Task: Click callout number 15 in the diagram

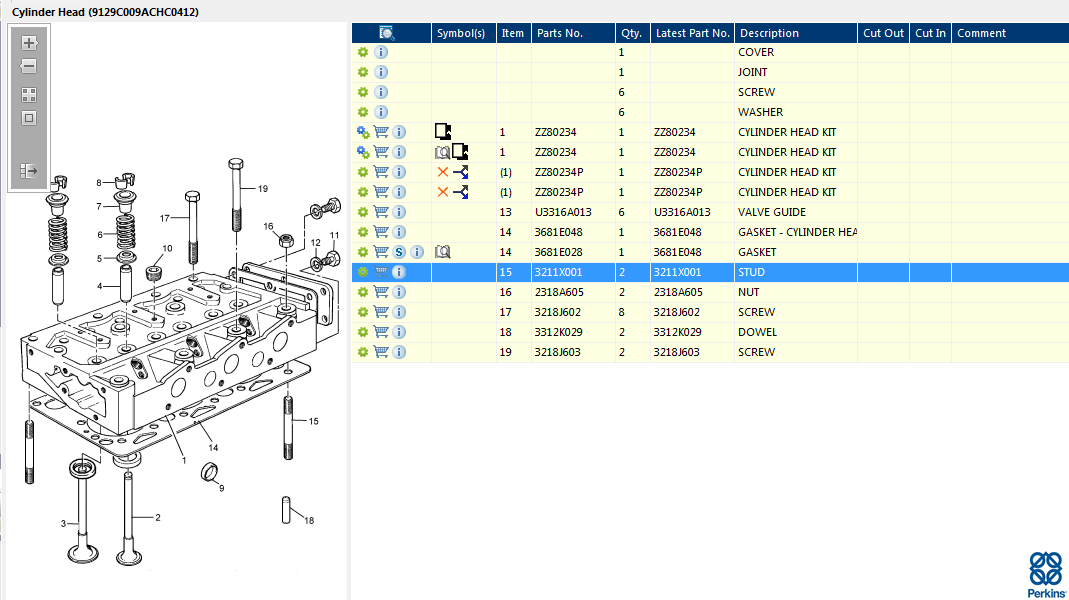Action: [314, 421]
